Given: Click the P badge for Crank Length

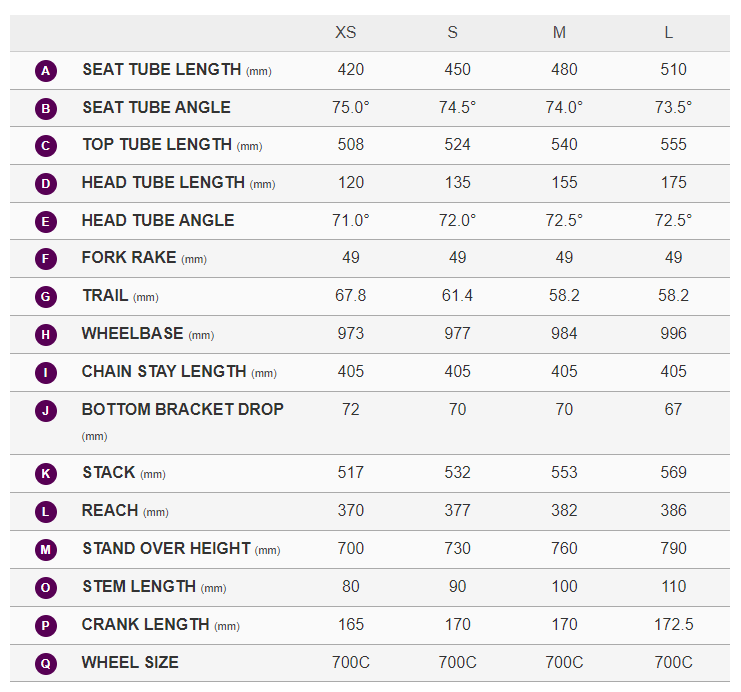Looking at the screenshot, I should [46, 625].
